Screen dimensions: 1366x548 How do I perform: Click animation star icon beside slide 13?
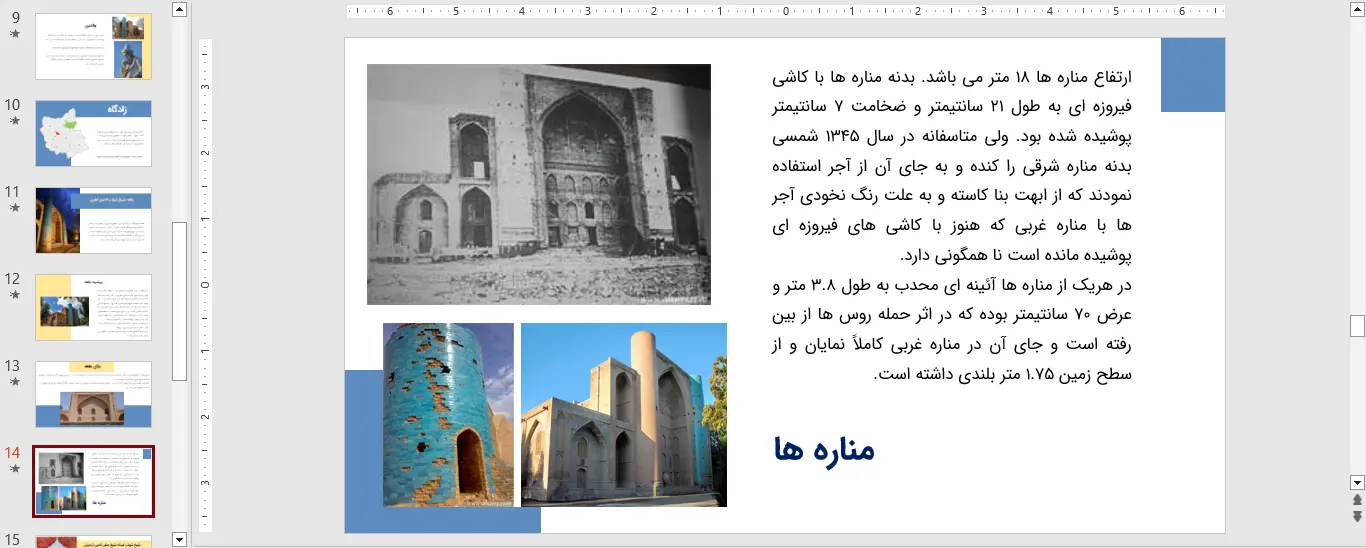click(x=14, y=381)
